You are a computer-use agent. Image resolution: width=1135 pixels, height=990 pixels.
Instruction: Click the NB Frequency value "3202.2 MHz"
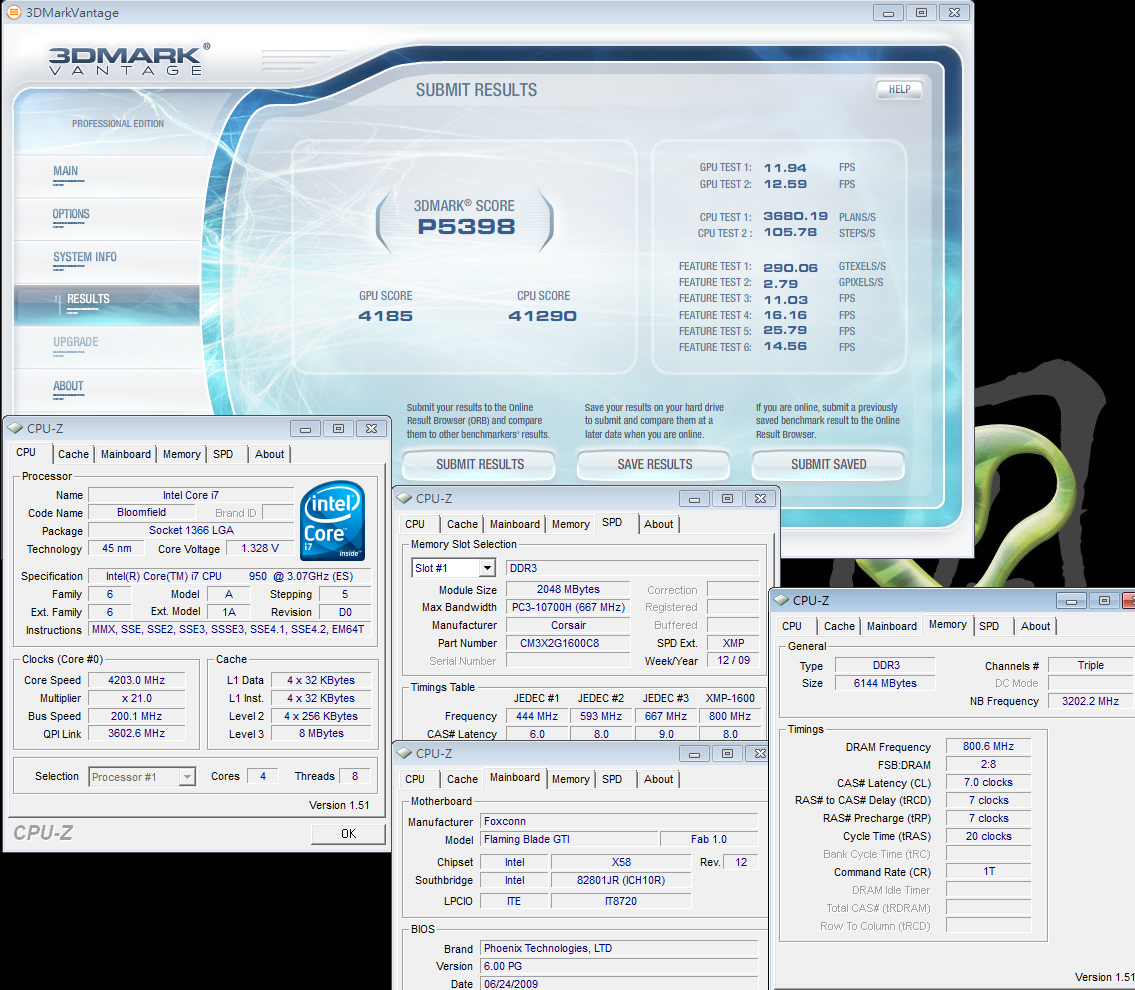(x=1090, y=701)
